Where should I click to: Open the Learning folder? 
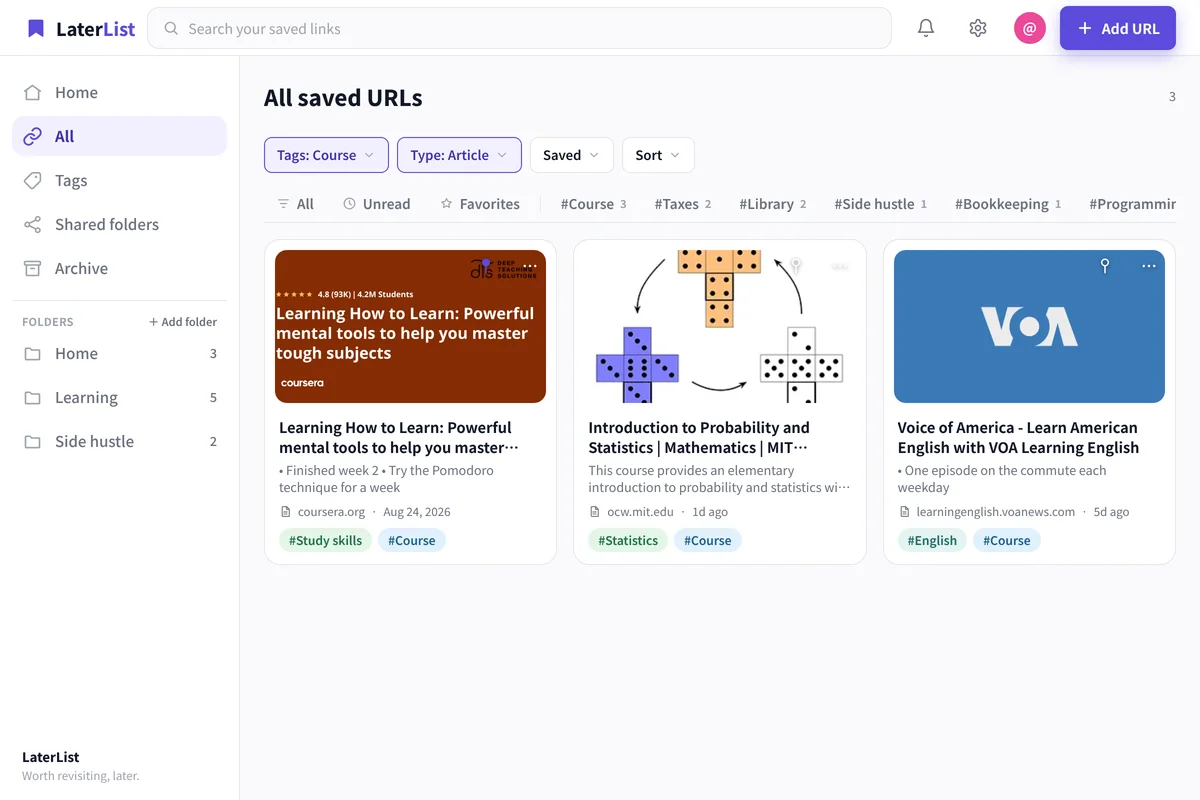click(x=119, y=397)
